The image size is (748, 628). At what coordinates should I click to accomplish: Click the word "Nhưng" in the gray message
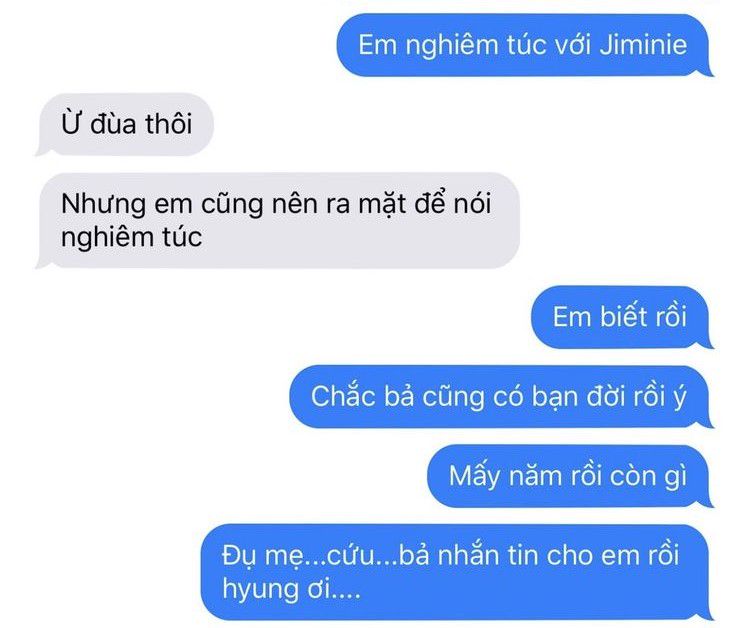coord(104,205)
